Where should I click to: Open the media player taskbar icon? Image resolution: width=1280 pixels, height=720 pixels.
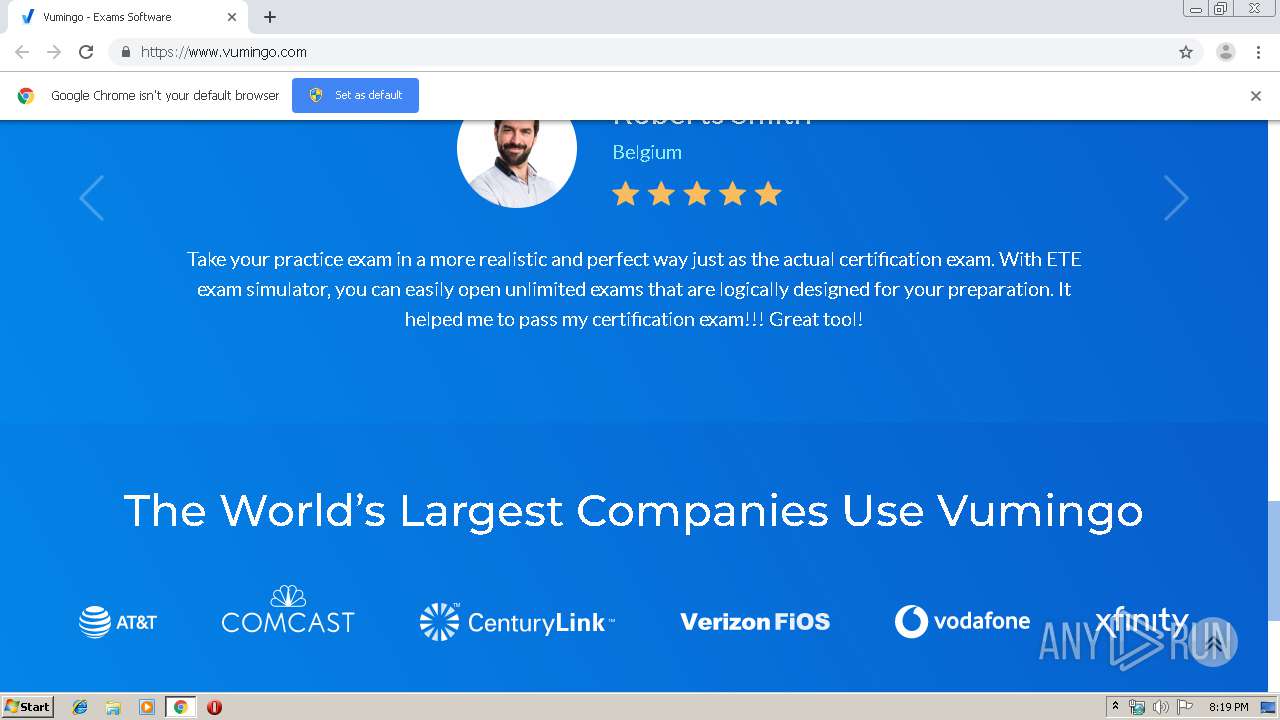(147, 707)
